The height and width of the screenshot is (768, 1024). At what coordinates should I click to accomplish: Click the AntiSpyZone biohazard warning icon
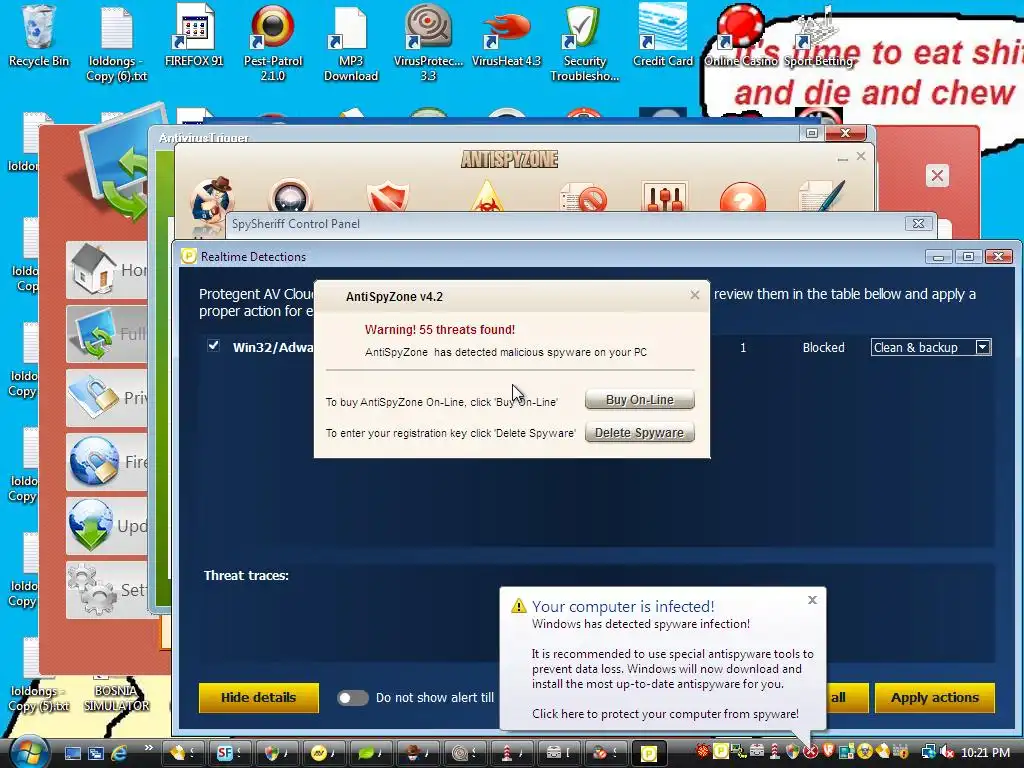pyautogui.click(x=487, y=197)
